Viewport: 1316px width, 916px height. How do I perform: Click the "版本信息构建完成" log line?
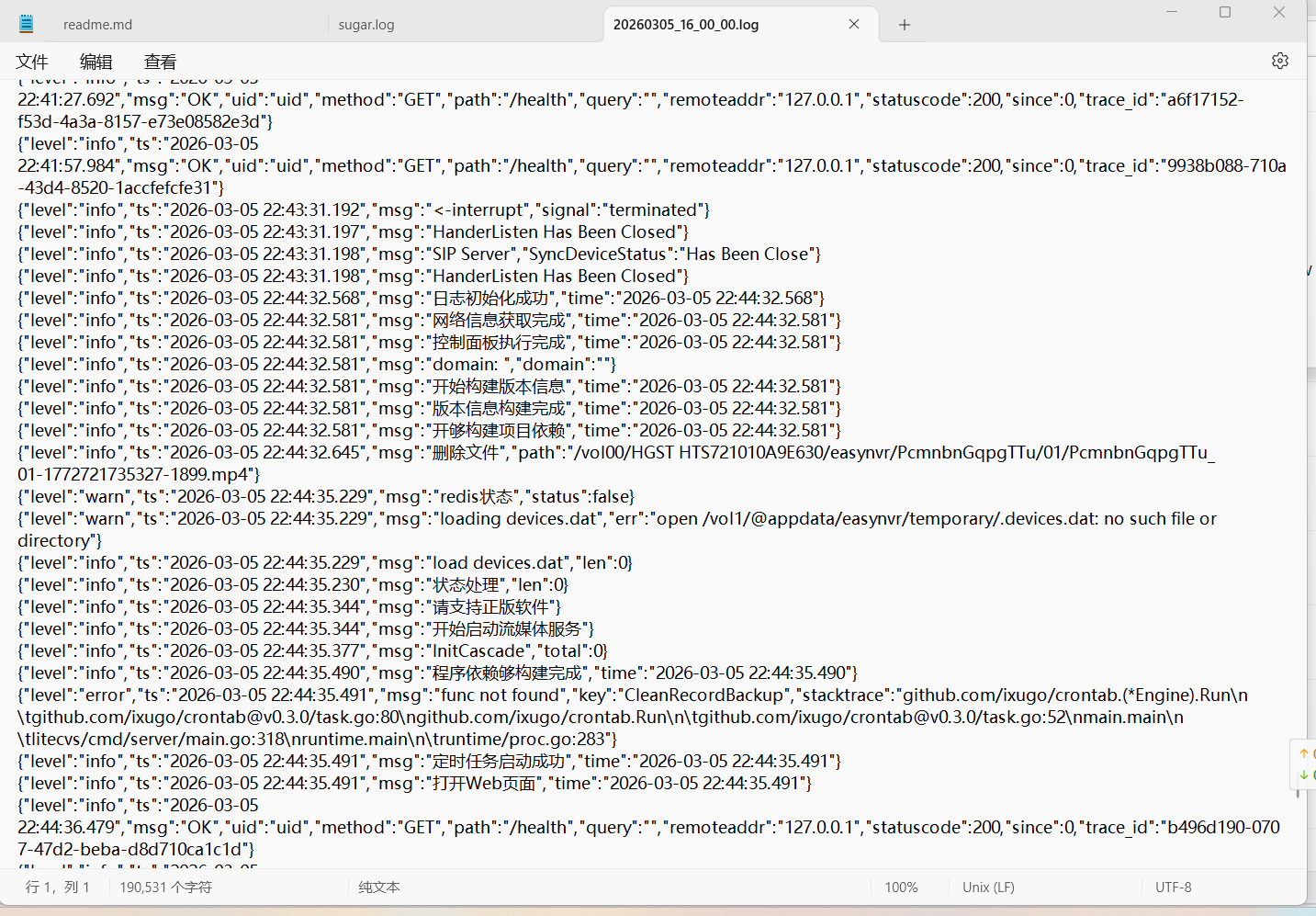(430, 409)
